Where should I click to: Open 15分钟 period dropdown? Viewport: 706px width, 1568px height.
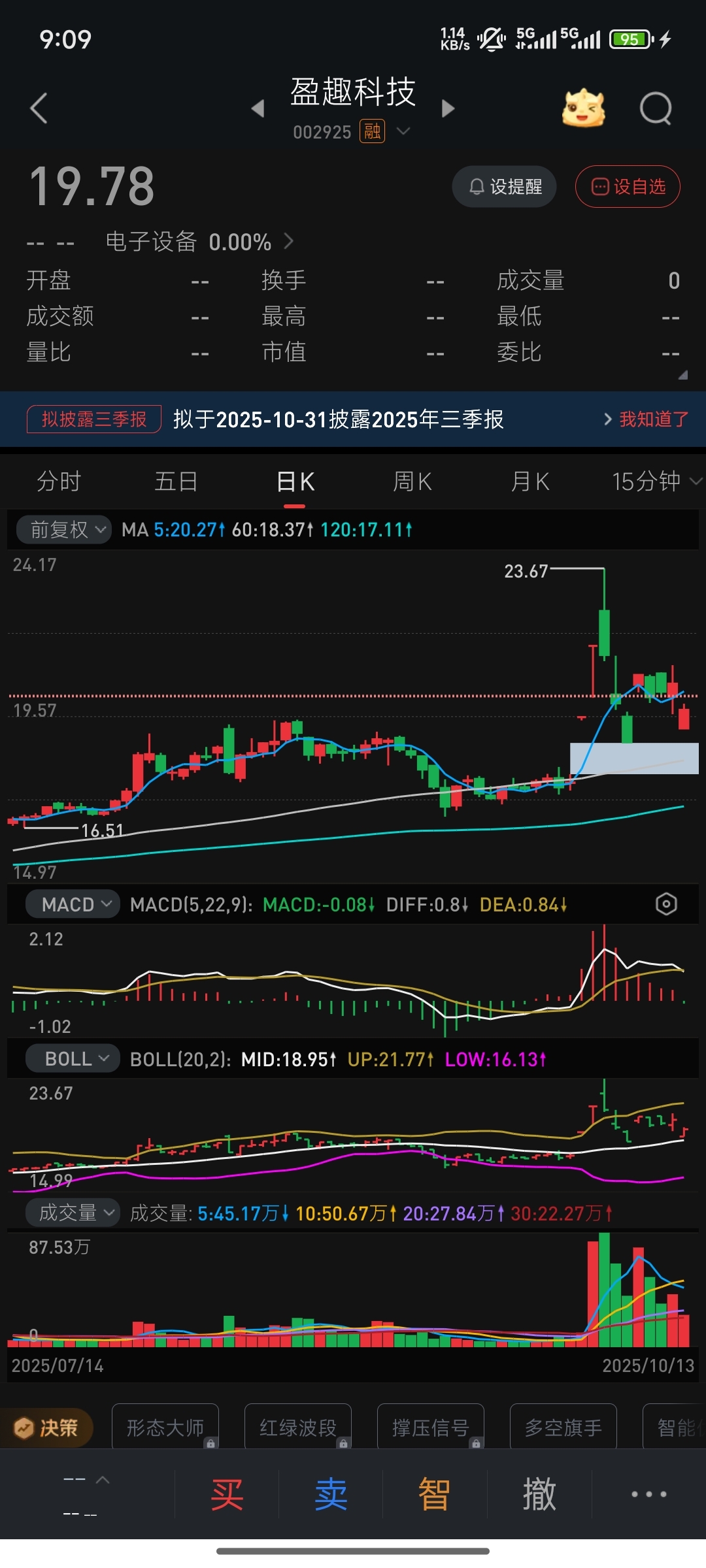(x=656, y=482)
